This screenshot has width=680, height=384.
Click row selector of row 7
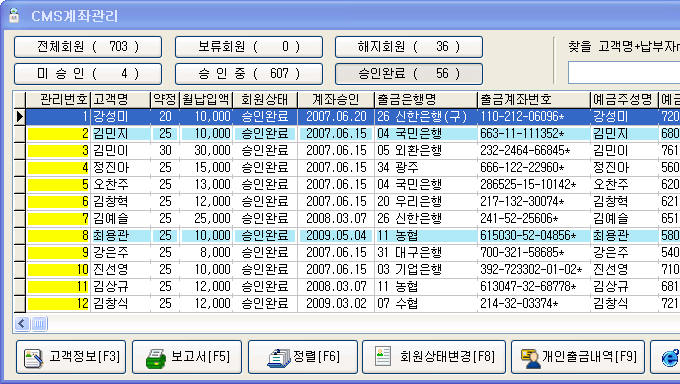click(20, 218)
